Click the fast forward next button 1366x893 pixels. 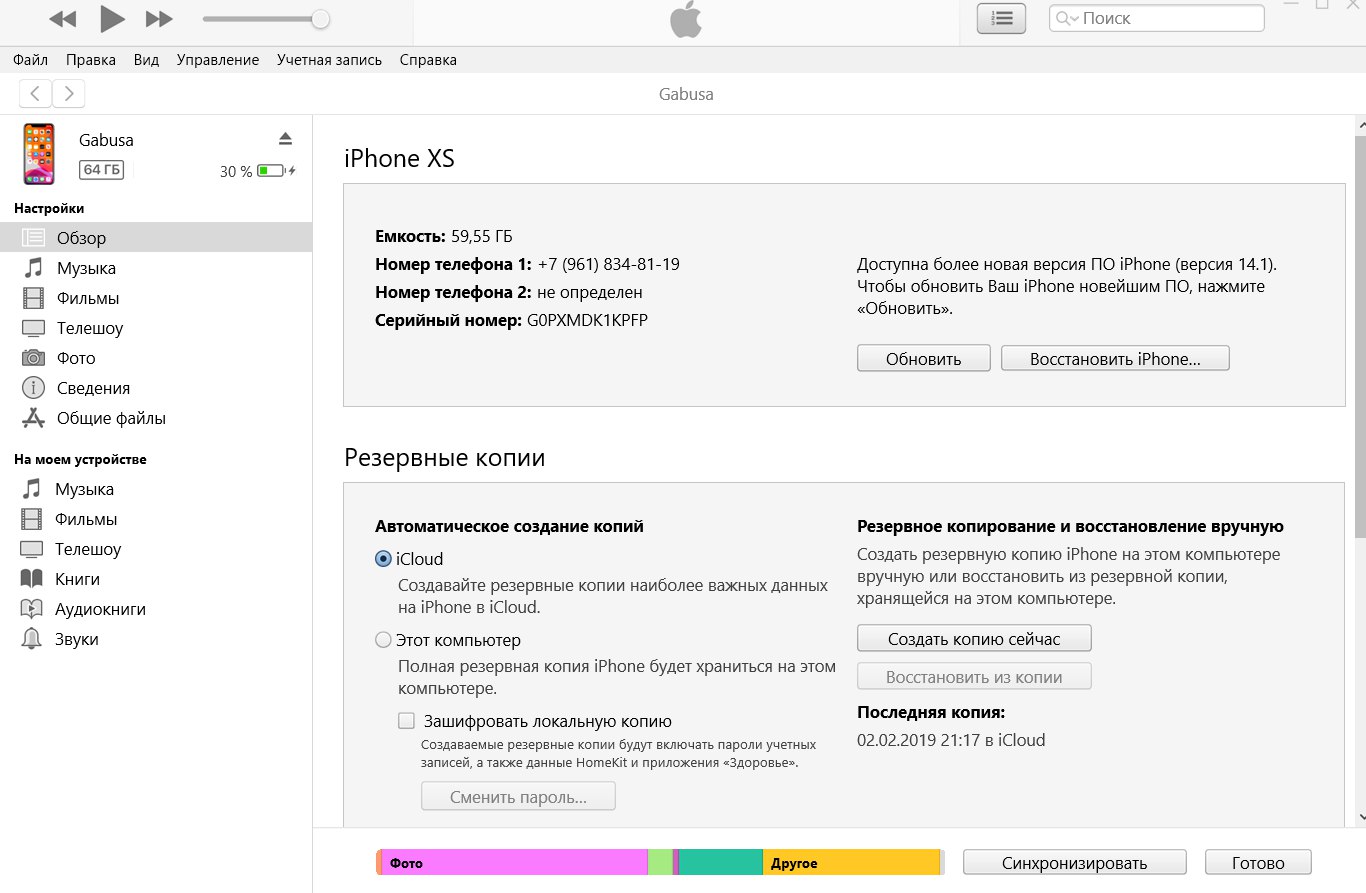click(x=159, y=19)
